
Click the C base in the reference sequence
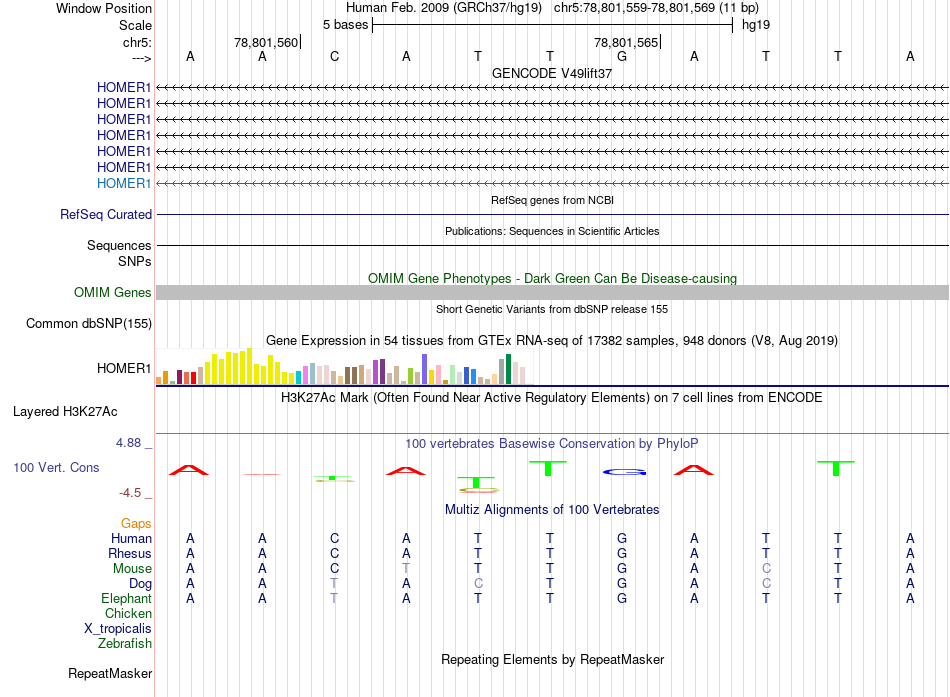[x=334, y=56]
